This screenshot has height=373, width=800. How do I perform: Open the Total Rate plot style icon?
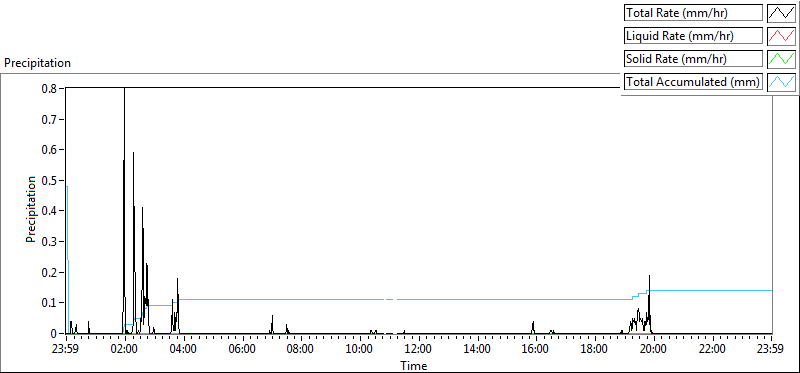pyautogui.click(x=782, y=13)
